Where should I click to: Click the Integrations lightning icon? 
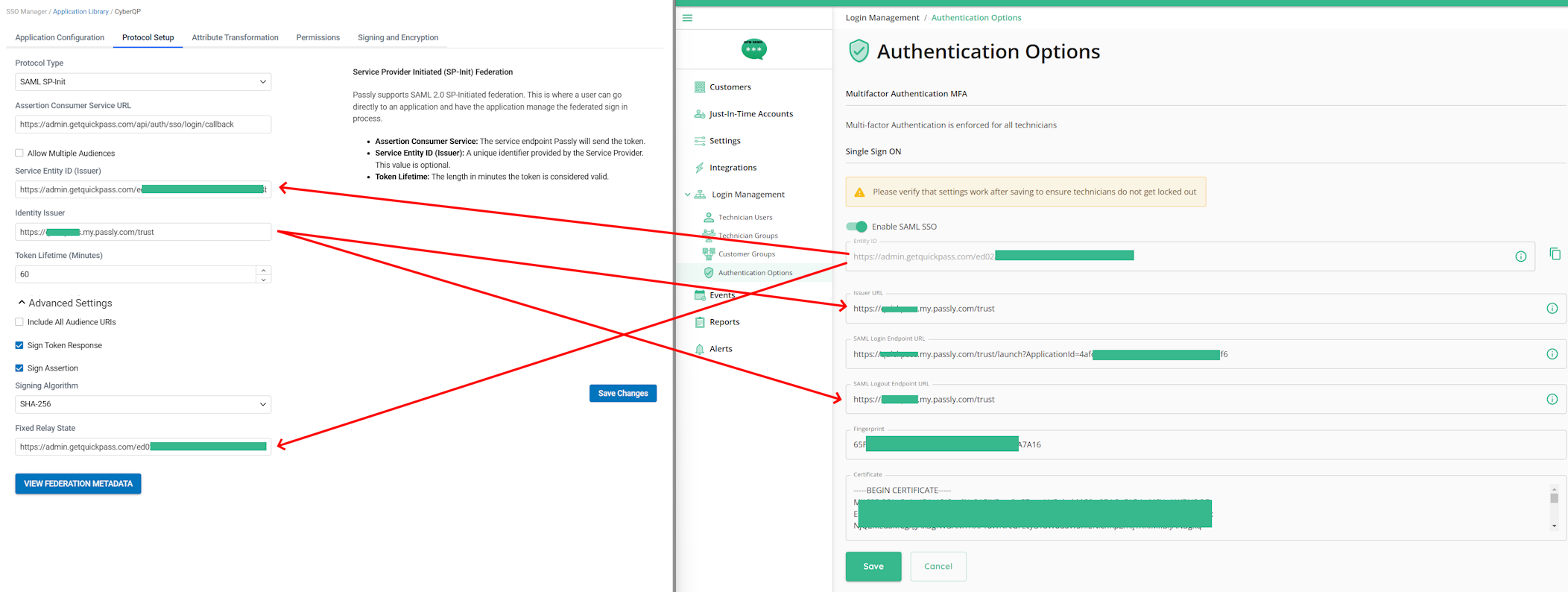(699, 168)
